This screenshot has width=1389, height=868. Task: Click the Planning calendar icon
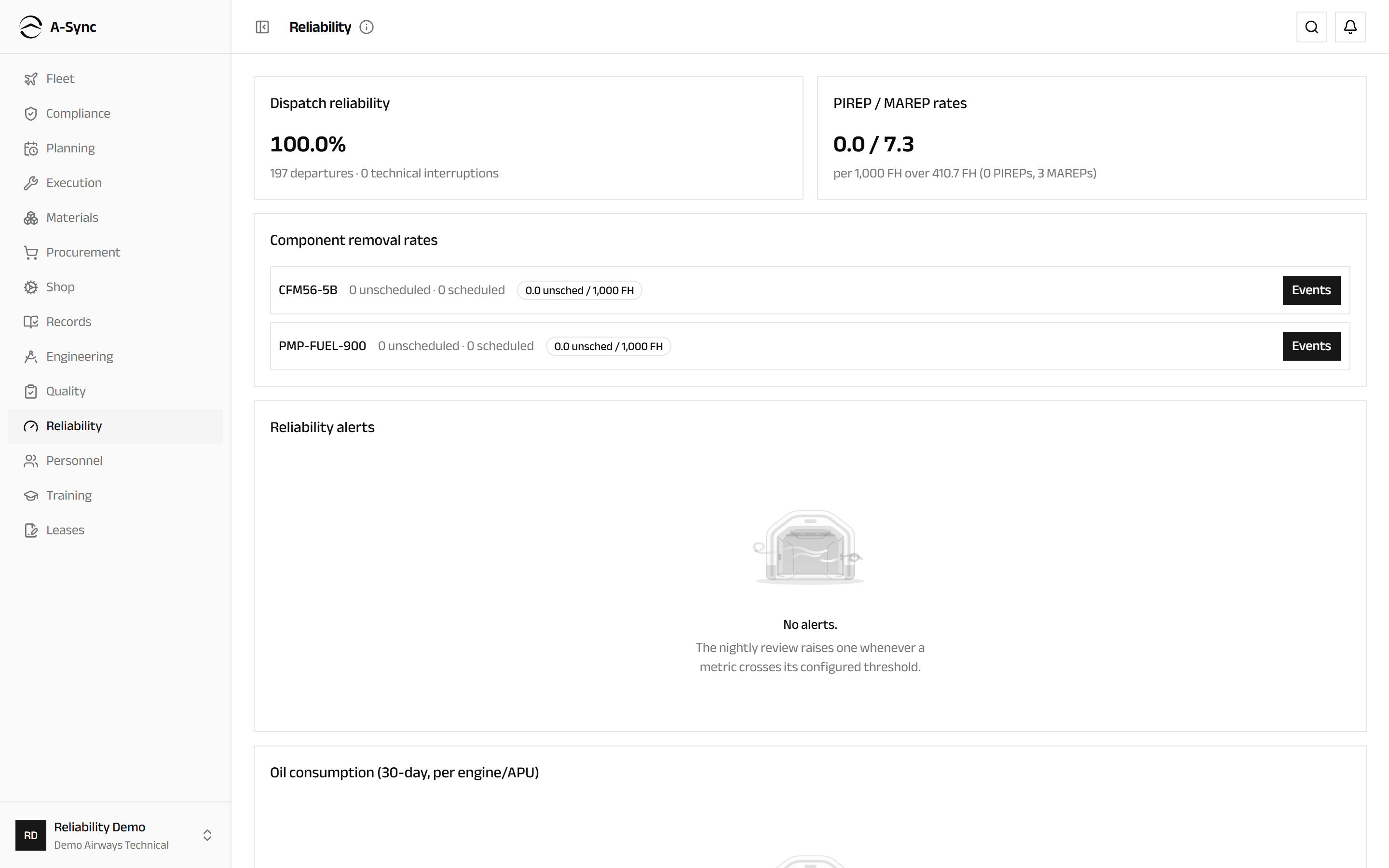pos(31,148)
